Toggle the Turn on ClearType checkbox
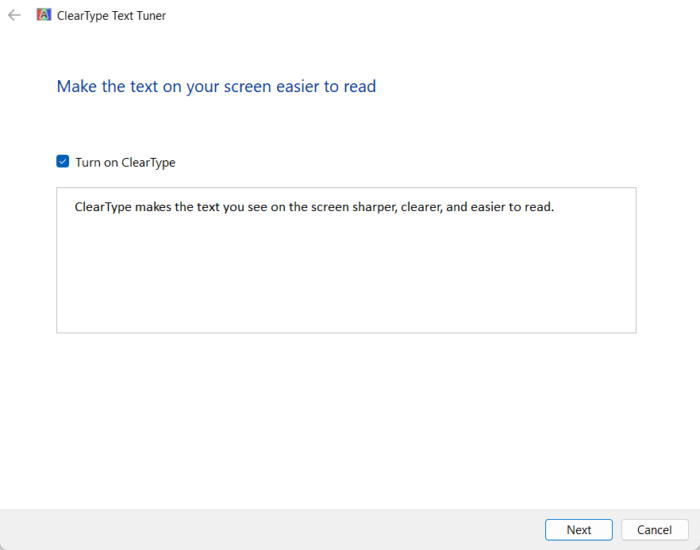Screen dimensions: 700x550 [63, 162]
